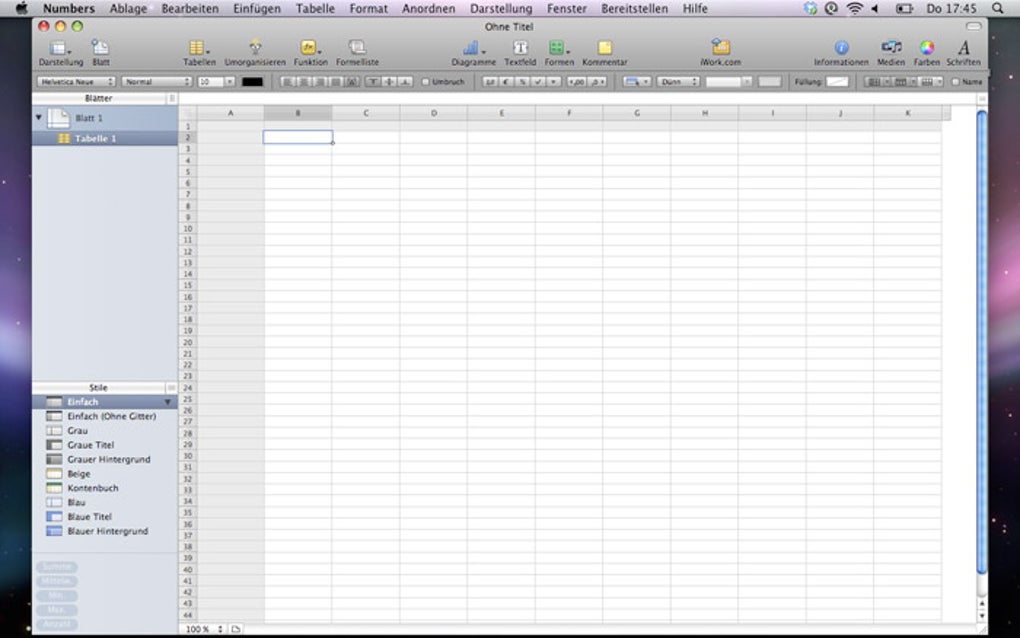
Task: Apply the Kontenbuch table style
Action: (105, 488)
